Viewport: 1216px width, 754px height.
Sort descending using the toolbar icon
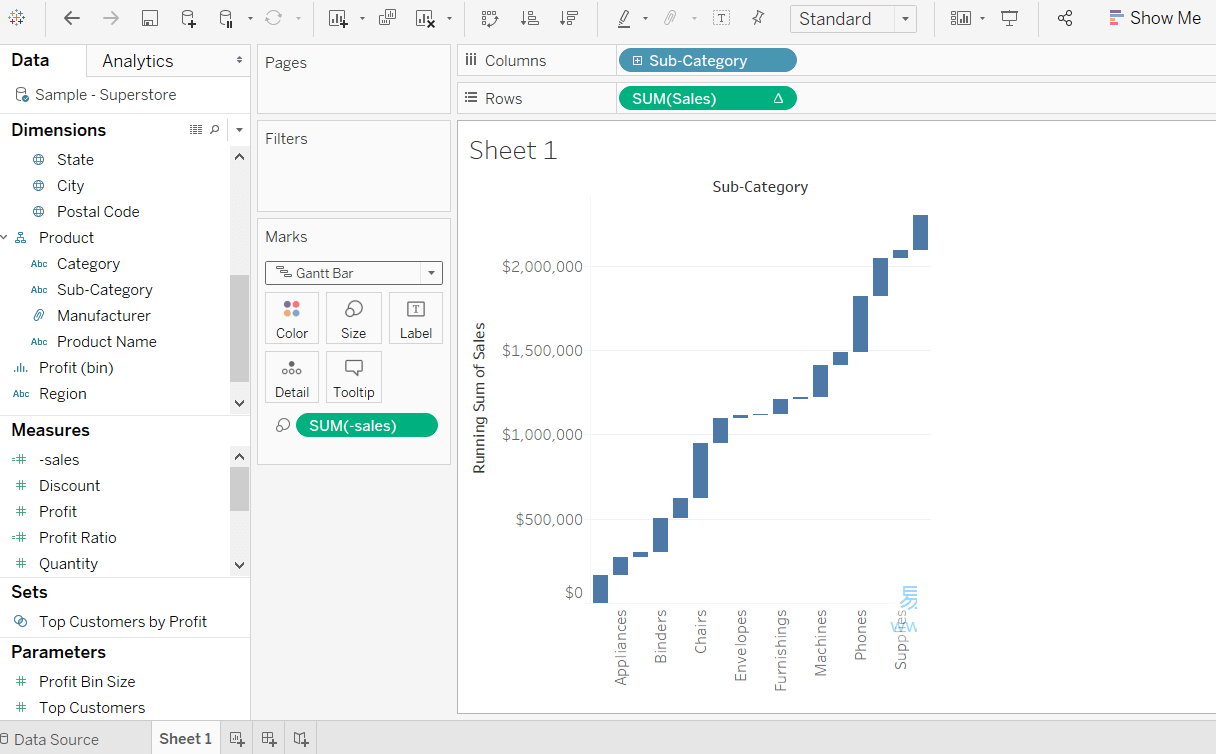[569, 18]
